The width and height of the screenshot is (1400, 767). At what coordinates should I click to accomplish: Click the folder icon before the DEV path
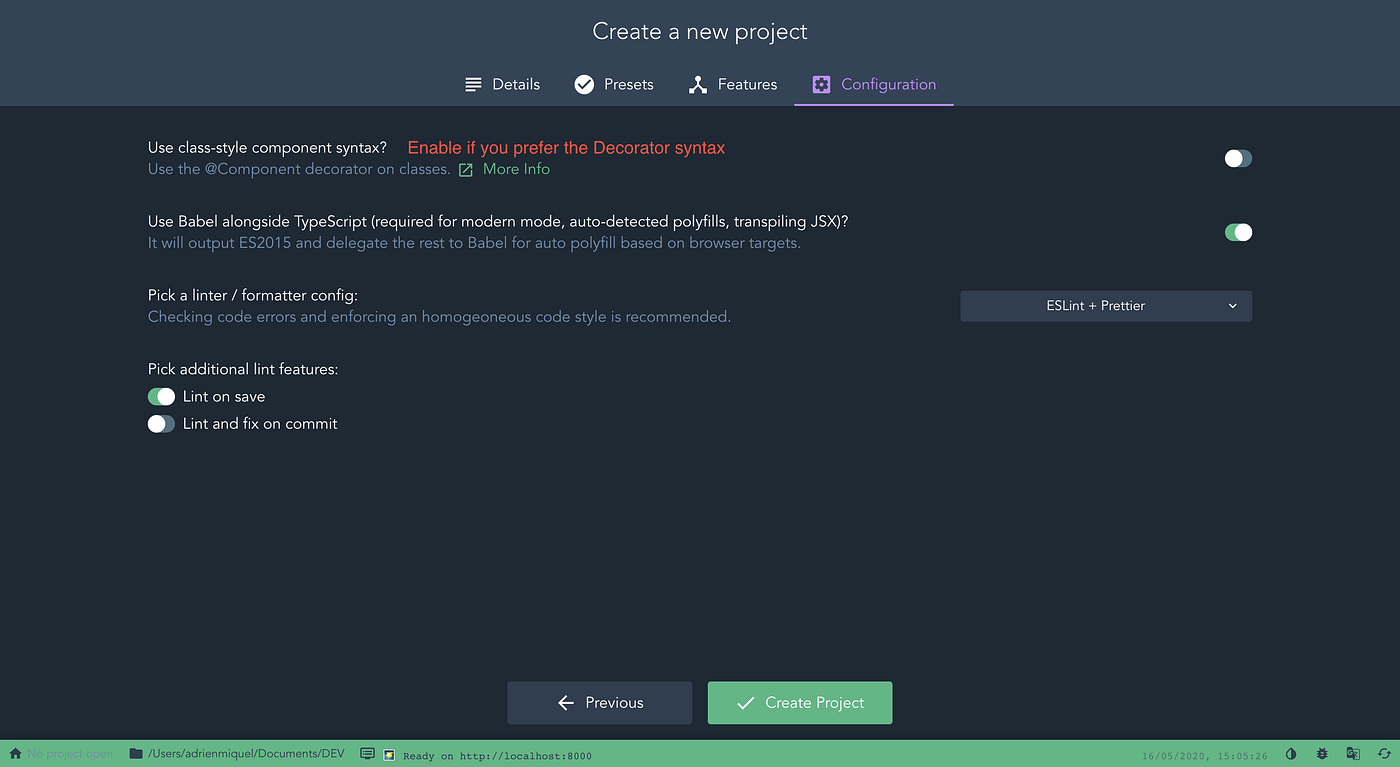click(x=134, y=753)
